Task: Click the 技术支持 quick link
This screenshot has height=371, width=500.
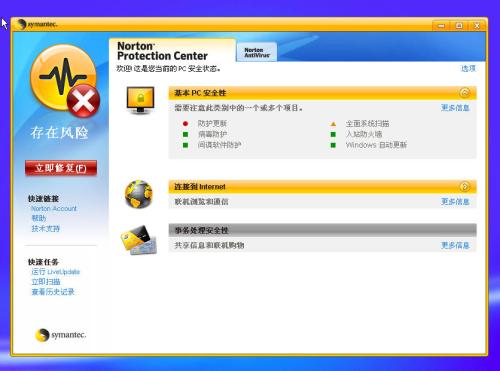Action: pos(46,228)
